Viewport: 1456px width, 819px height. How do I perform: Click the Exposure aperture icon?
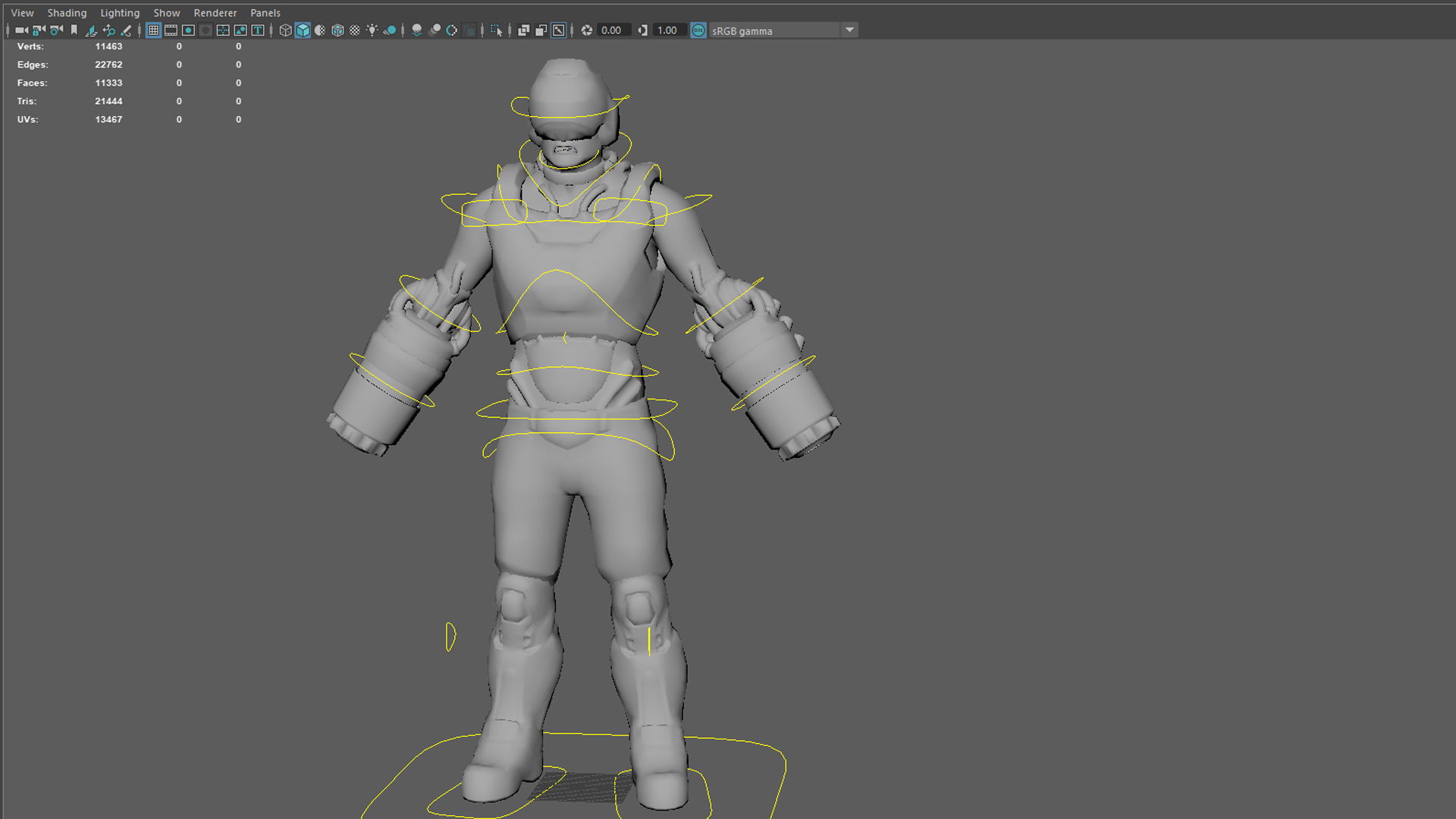[586, 30]
